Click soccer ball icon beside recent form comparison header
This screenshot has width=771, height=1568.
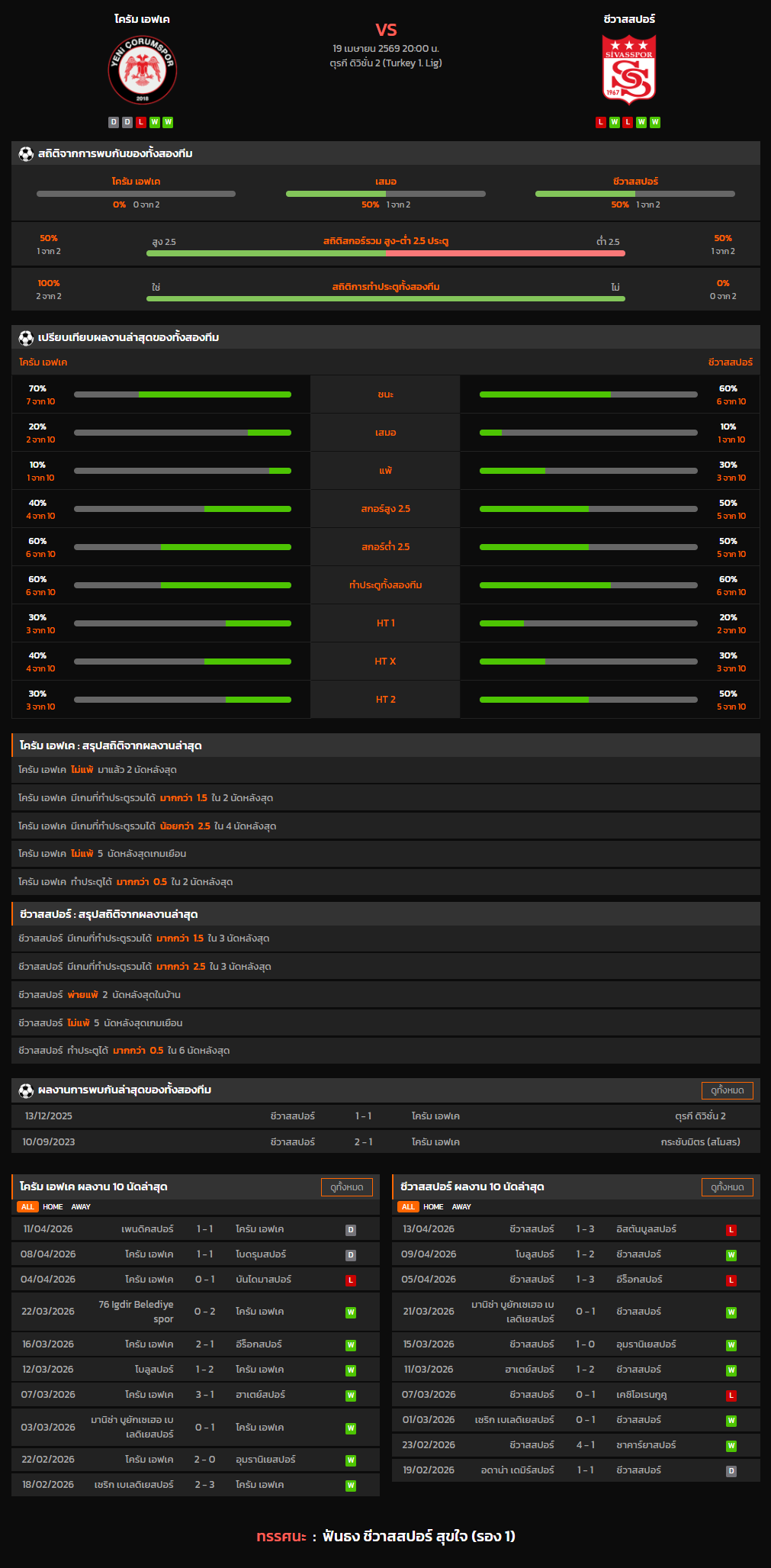27,337
